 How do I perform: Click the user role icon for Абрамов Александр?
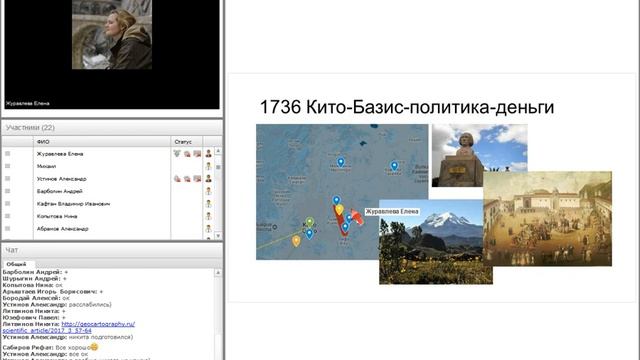coord(209,229)
